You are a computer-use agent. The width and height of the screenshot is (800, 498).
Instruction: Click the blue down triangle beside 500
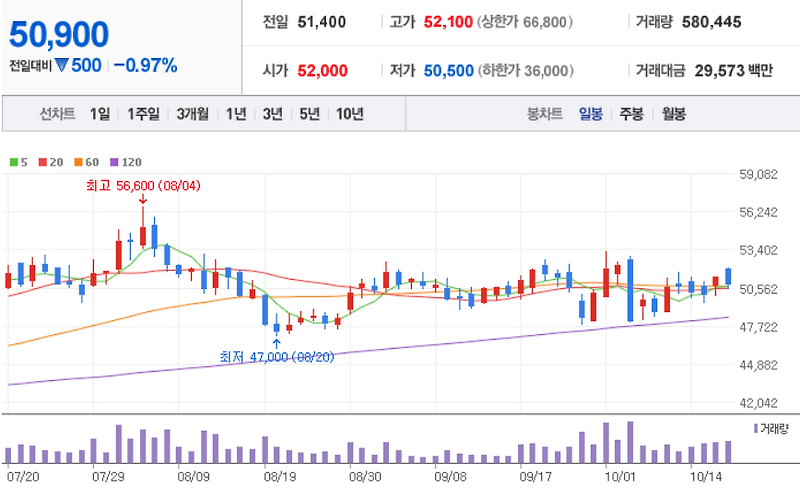coord(62,65)
